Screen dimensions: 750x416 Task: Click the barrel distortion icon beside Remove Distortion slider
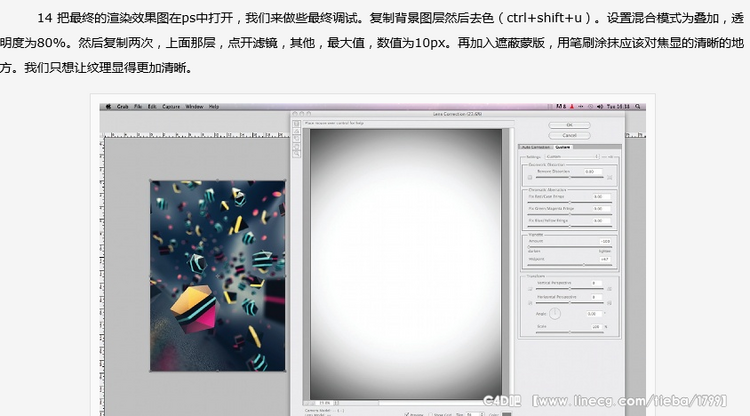click(529, 177)
